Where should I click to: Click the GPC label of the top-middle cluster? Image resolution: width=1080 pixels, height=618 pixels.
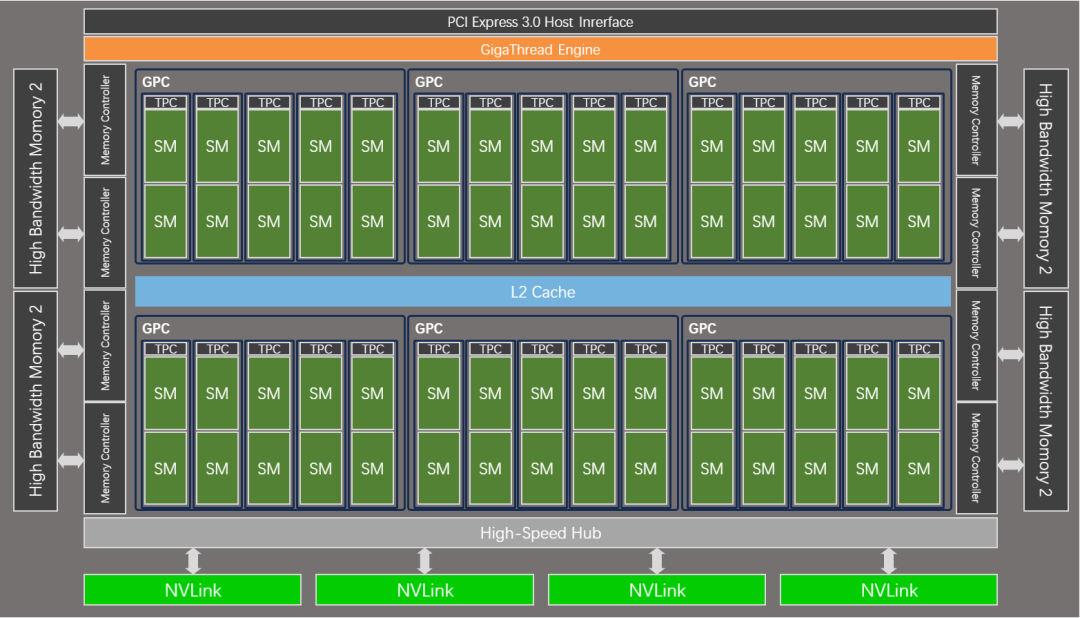pos(428,82)
